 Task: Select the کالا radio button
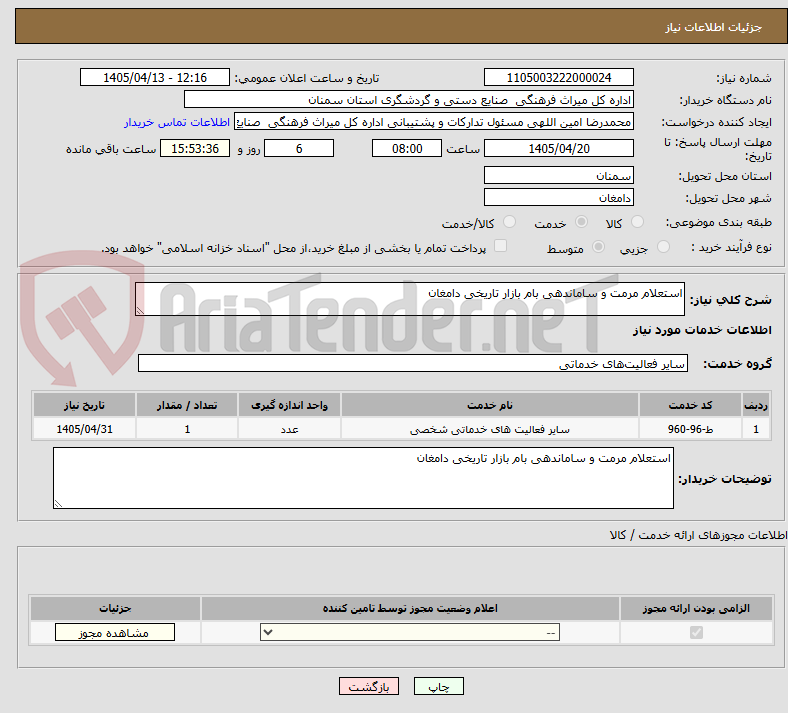pos(637,222)
